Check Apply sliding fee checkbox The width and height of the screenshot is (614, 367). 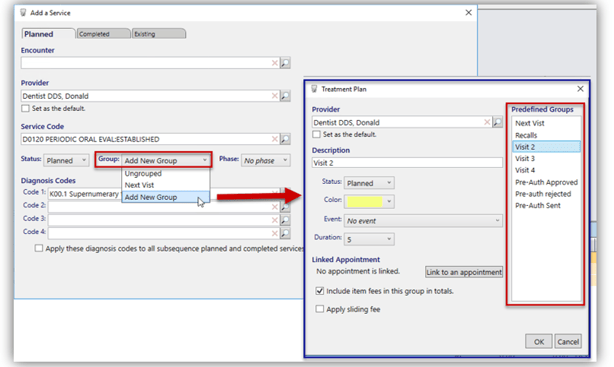320,309
